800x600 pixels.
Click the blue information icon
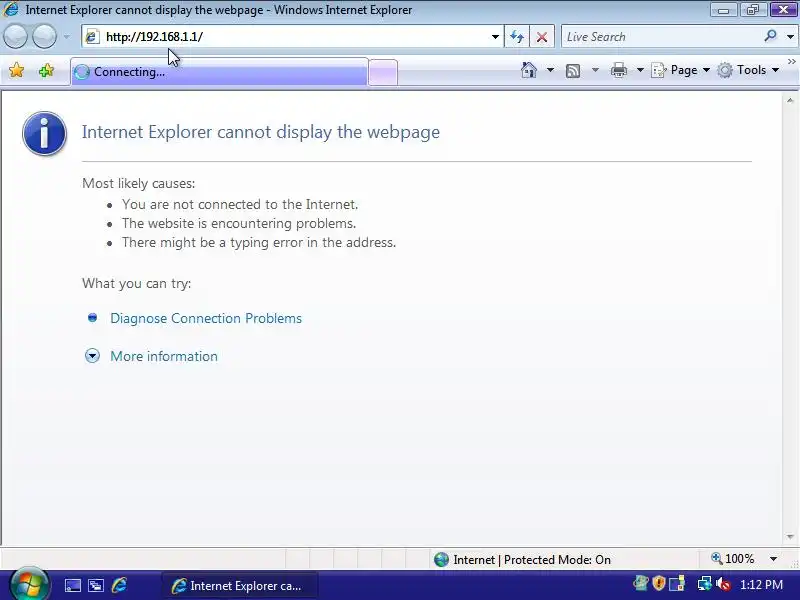[x=44, y=134]
